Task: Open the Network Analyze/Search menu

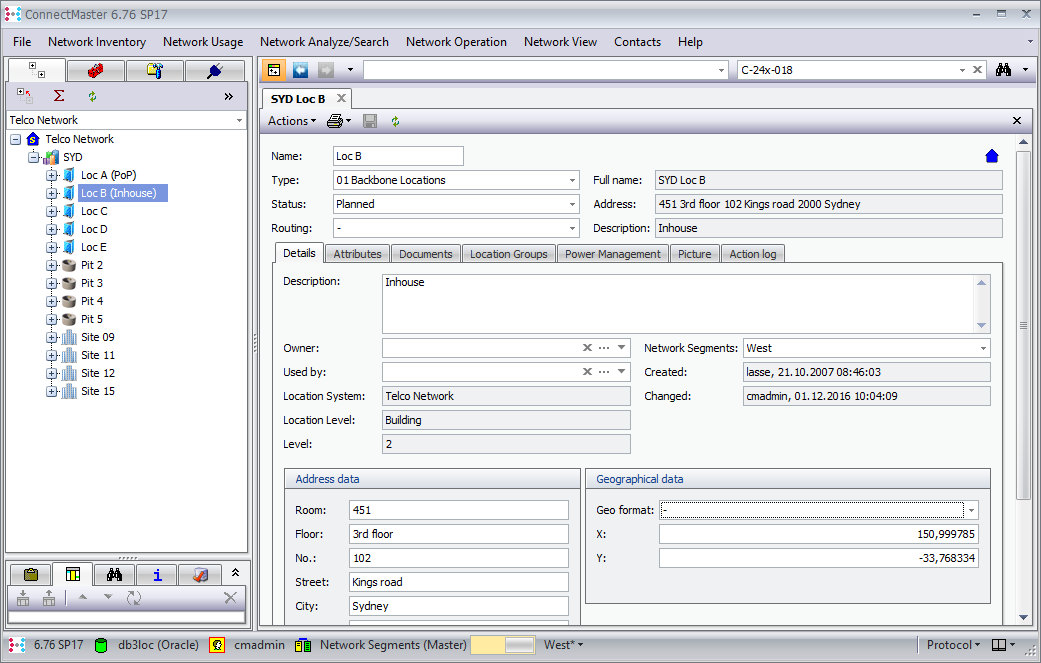Action: 324,42
